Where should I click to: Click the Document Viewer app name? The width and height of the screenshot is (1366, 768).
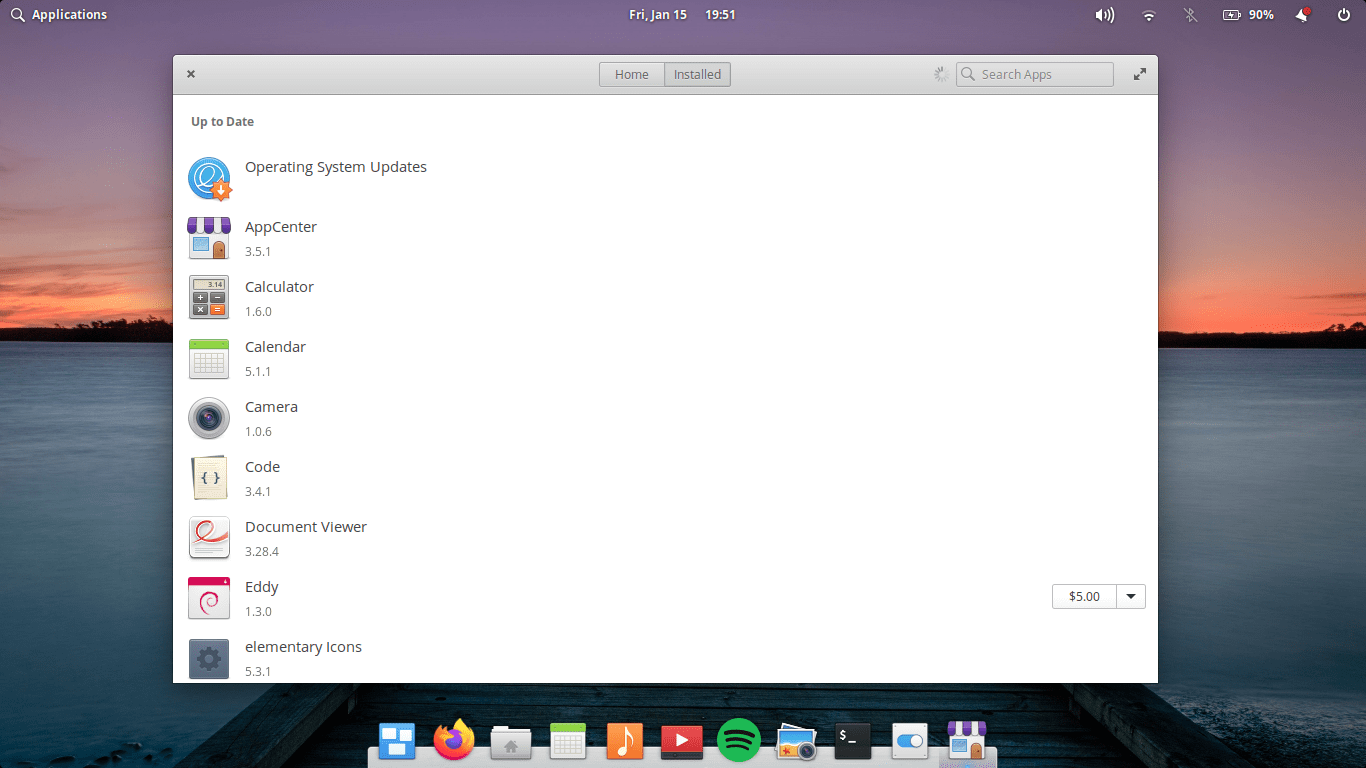tap(306, 527)
